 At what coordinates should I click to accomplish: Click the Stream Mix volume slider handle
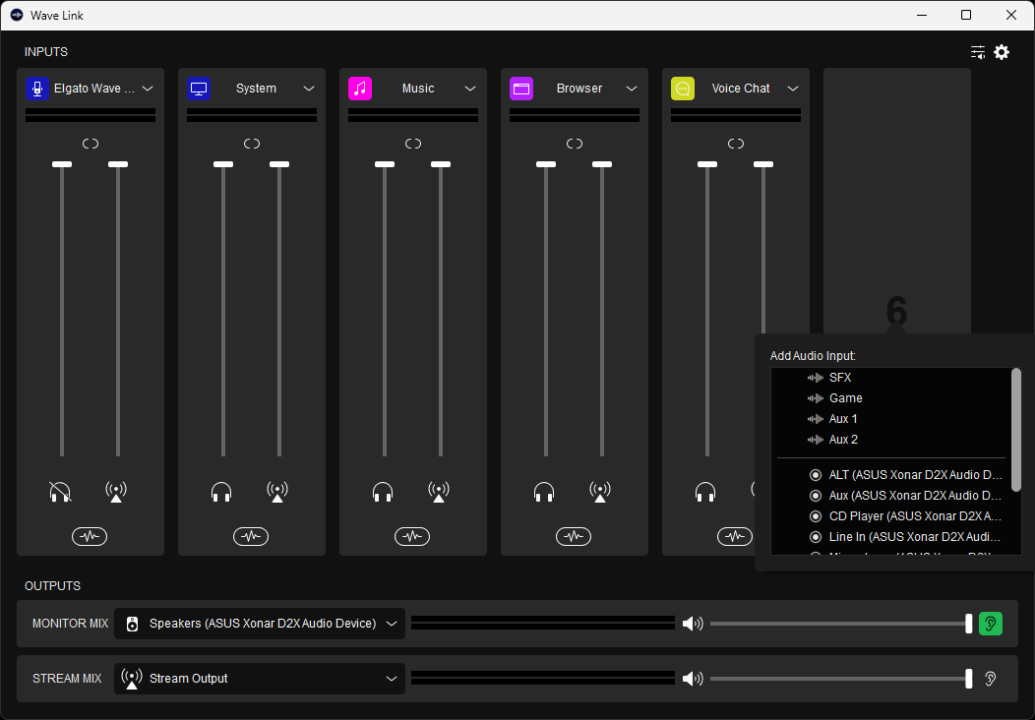pos(968,678)
